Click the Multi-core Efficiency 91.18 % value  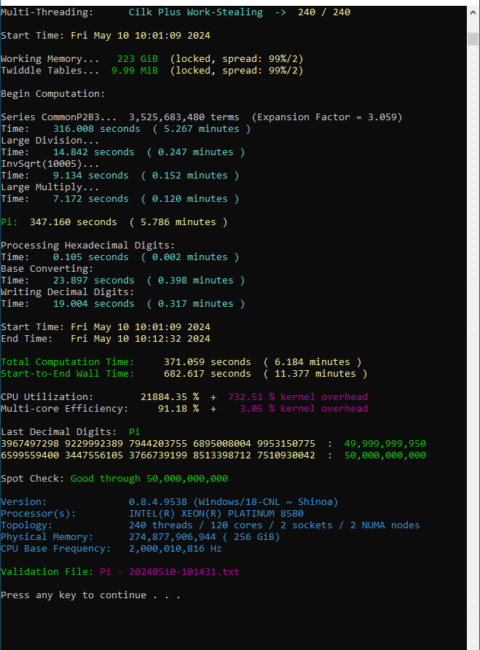pos(178,408)
